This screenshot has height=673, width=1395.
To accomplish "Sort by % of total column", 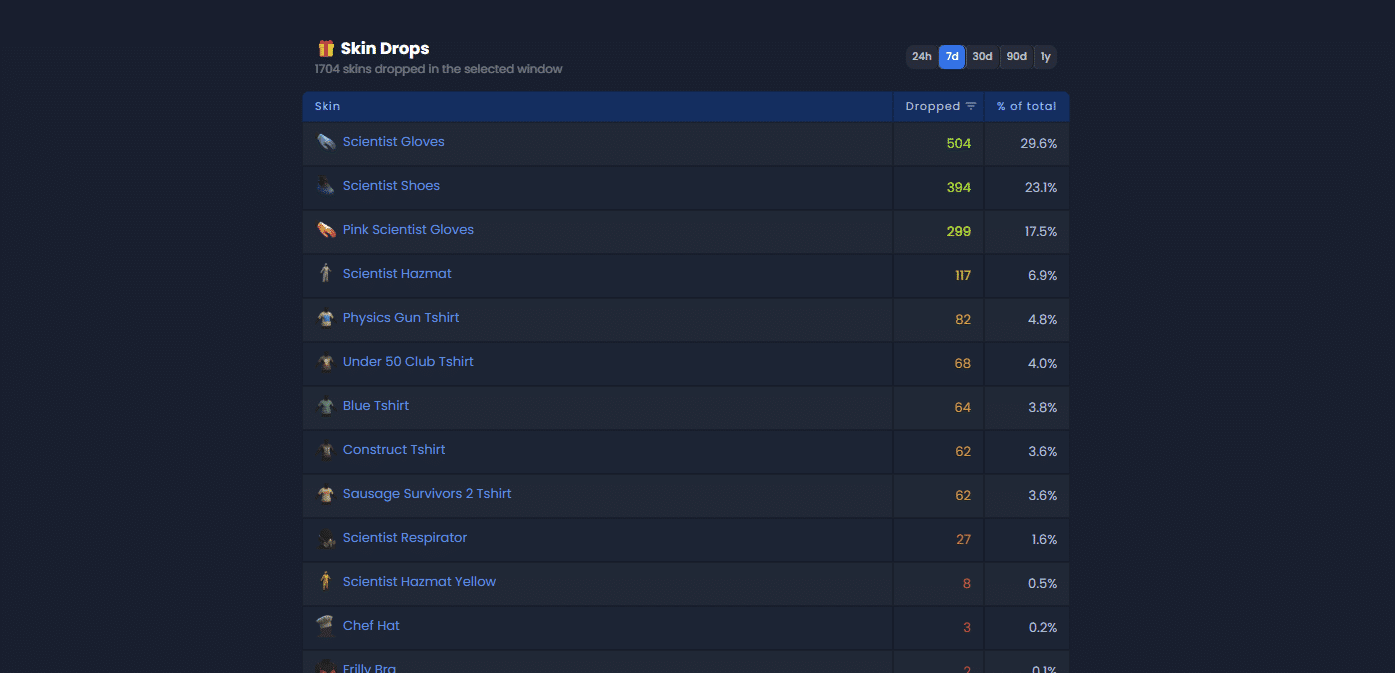I will [x=1027, y=107].
